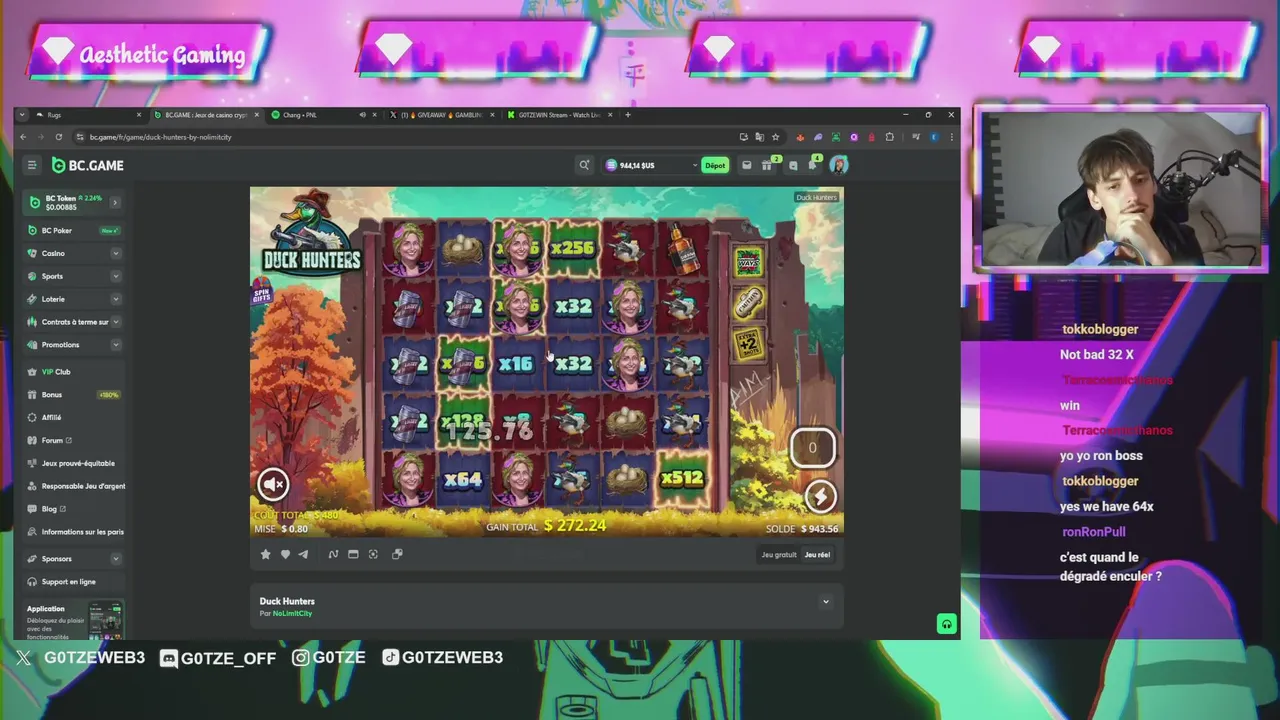Bookmark page with star in address bar
This screenshot has width=1280, height=720.
(775, 137)
